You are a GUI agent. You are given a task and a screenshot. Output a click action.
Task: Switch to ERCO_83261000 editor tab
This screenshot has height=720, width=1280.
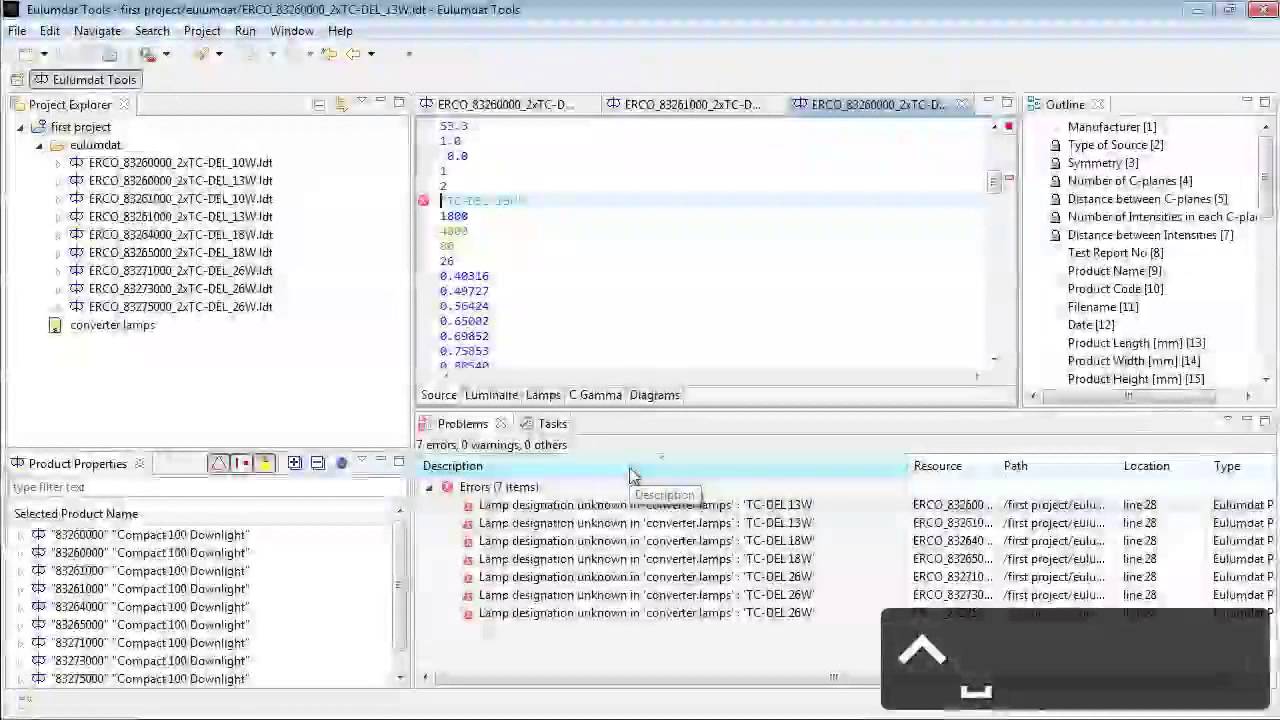click(692, 105)
